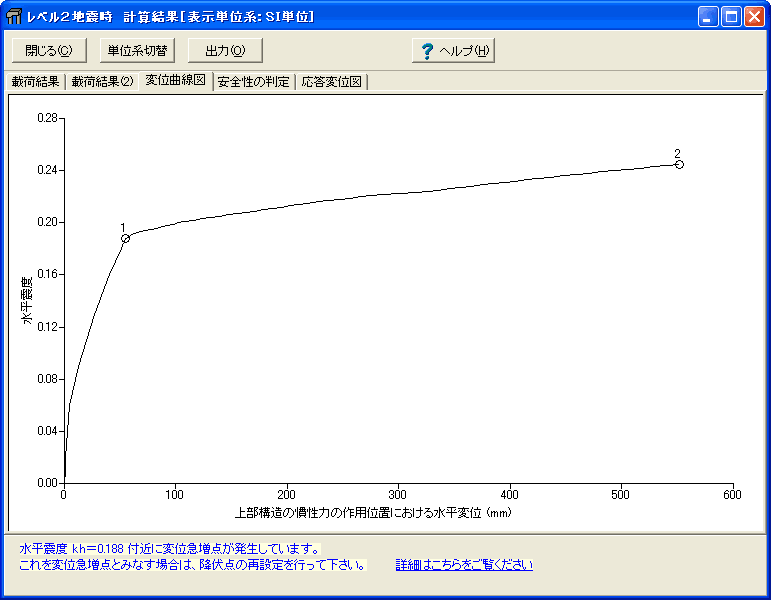The image size is (771, 600).
Task: Click the x-axis value 600
Action: (x=732, y=495)
